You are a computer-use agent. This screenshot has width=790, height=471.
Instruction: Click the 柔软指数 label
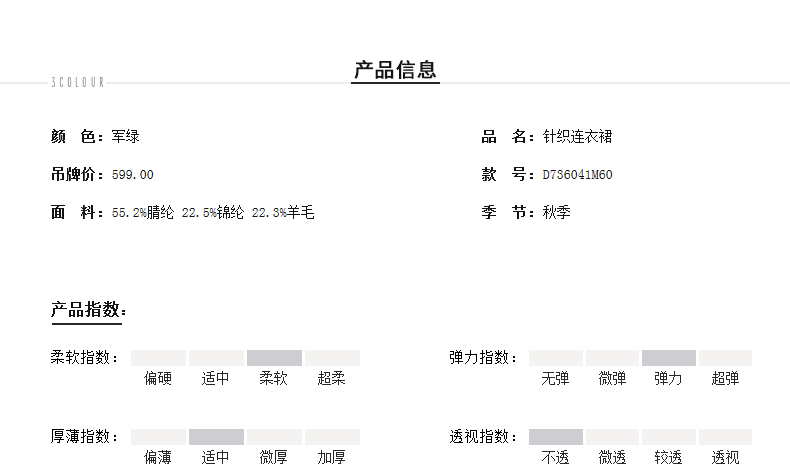tap(85, 358)
